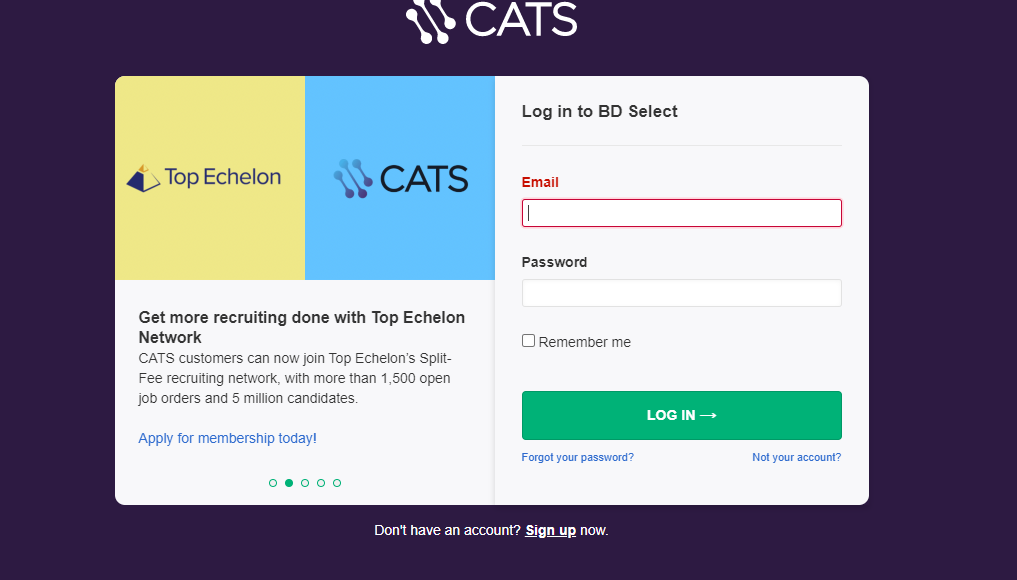The width and height of the screenshot is (1017, 580).
Task: Focus the Email input field
Action: click(x=682, y=213)
